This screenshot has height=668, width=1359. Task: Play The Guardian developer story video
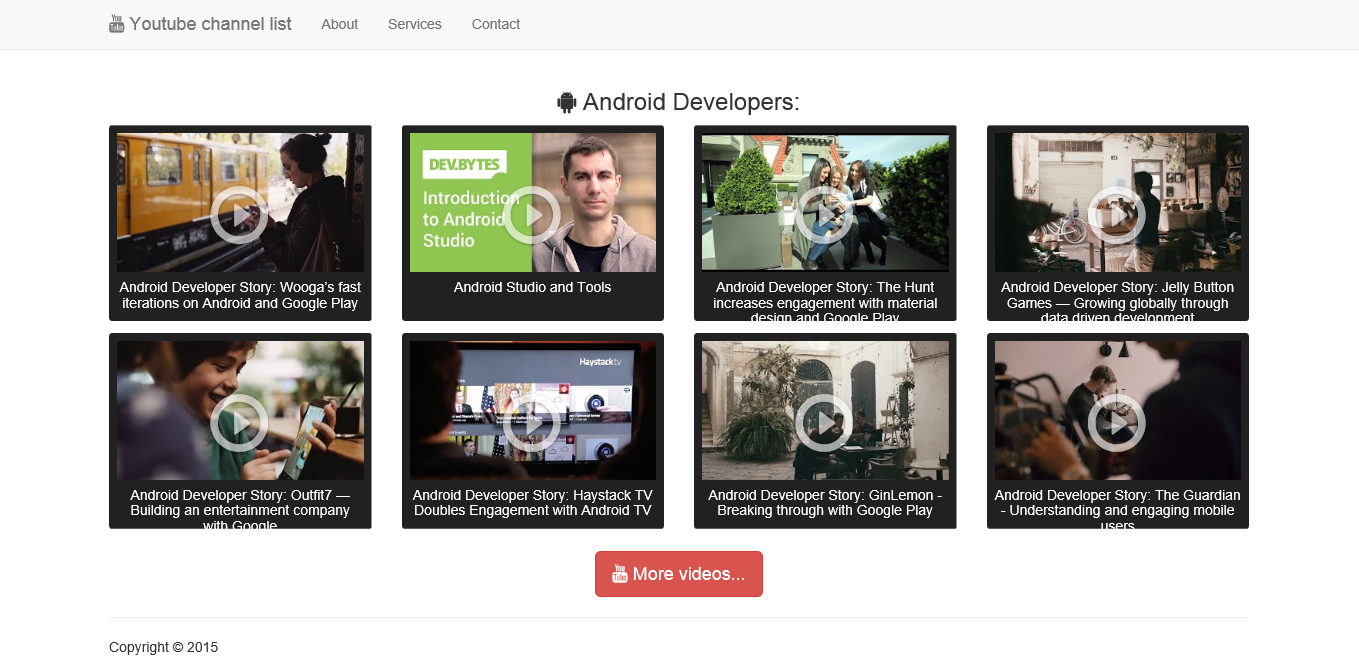[1117, 423]
